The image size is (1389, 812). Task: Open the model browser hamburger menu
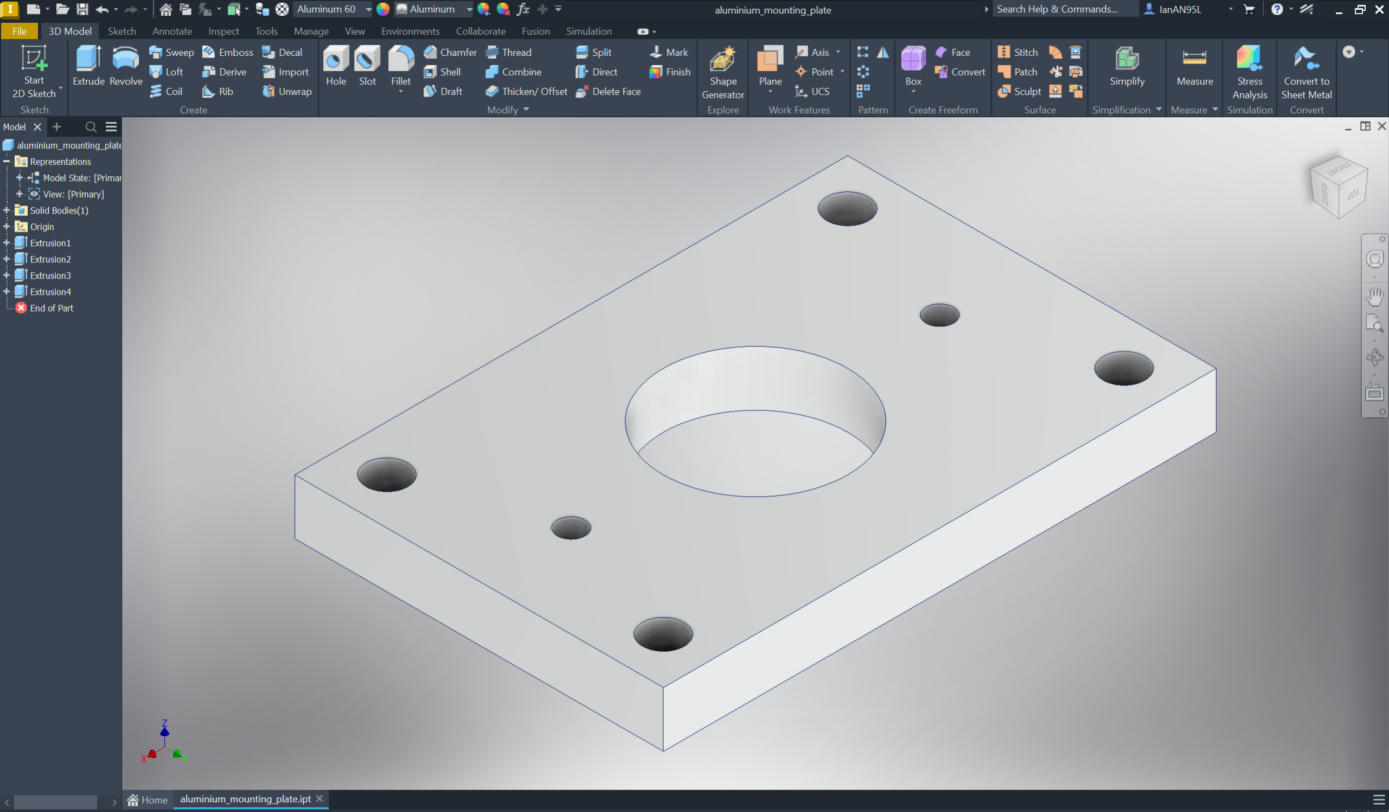[111, 127]
